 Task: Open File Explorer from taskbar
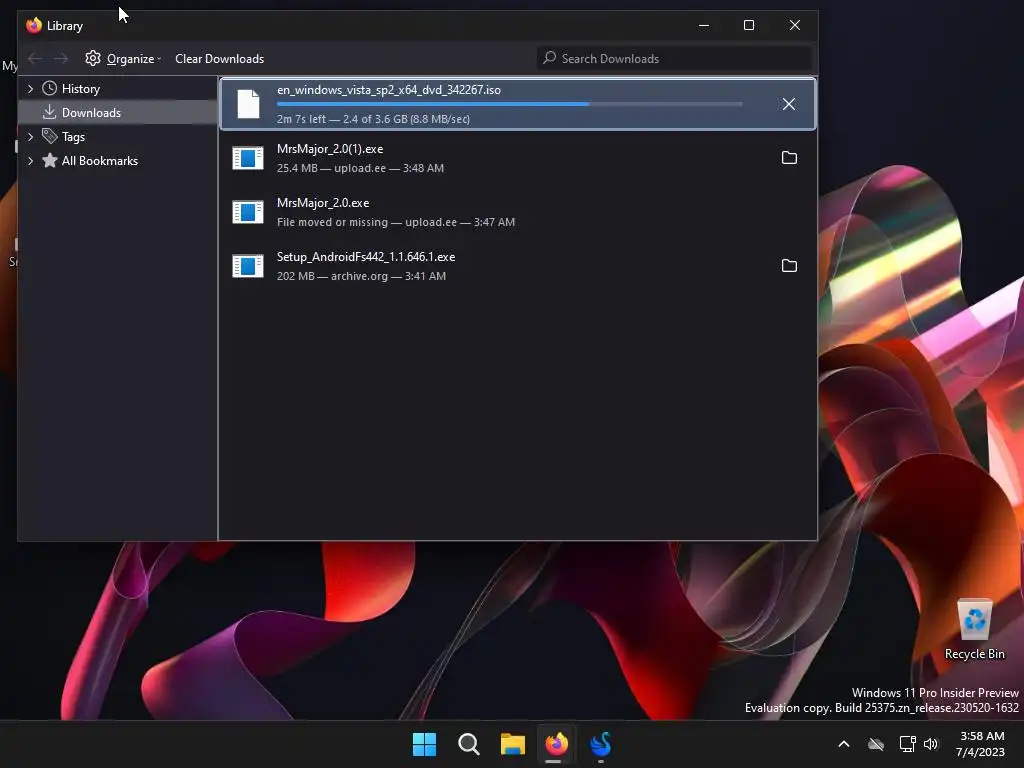click(x=513, y=744)
